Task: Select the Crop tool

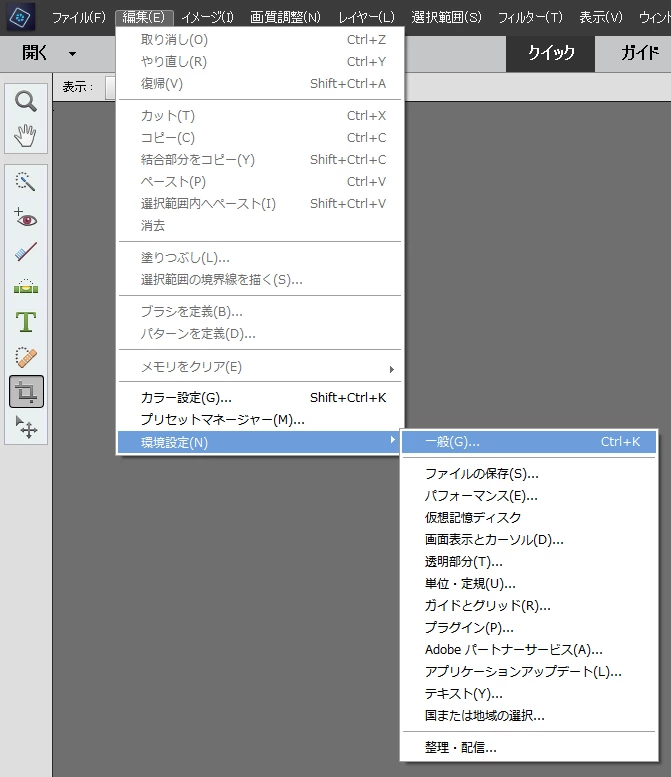Action: coord(26,392)
